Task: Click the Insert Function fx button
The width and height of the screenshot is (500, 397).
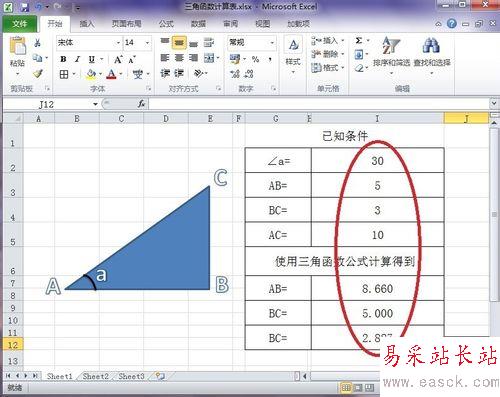Action: pos(141,104)
